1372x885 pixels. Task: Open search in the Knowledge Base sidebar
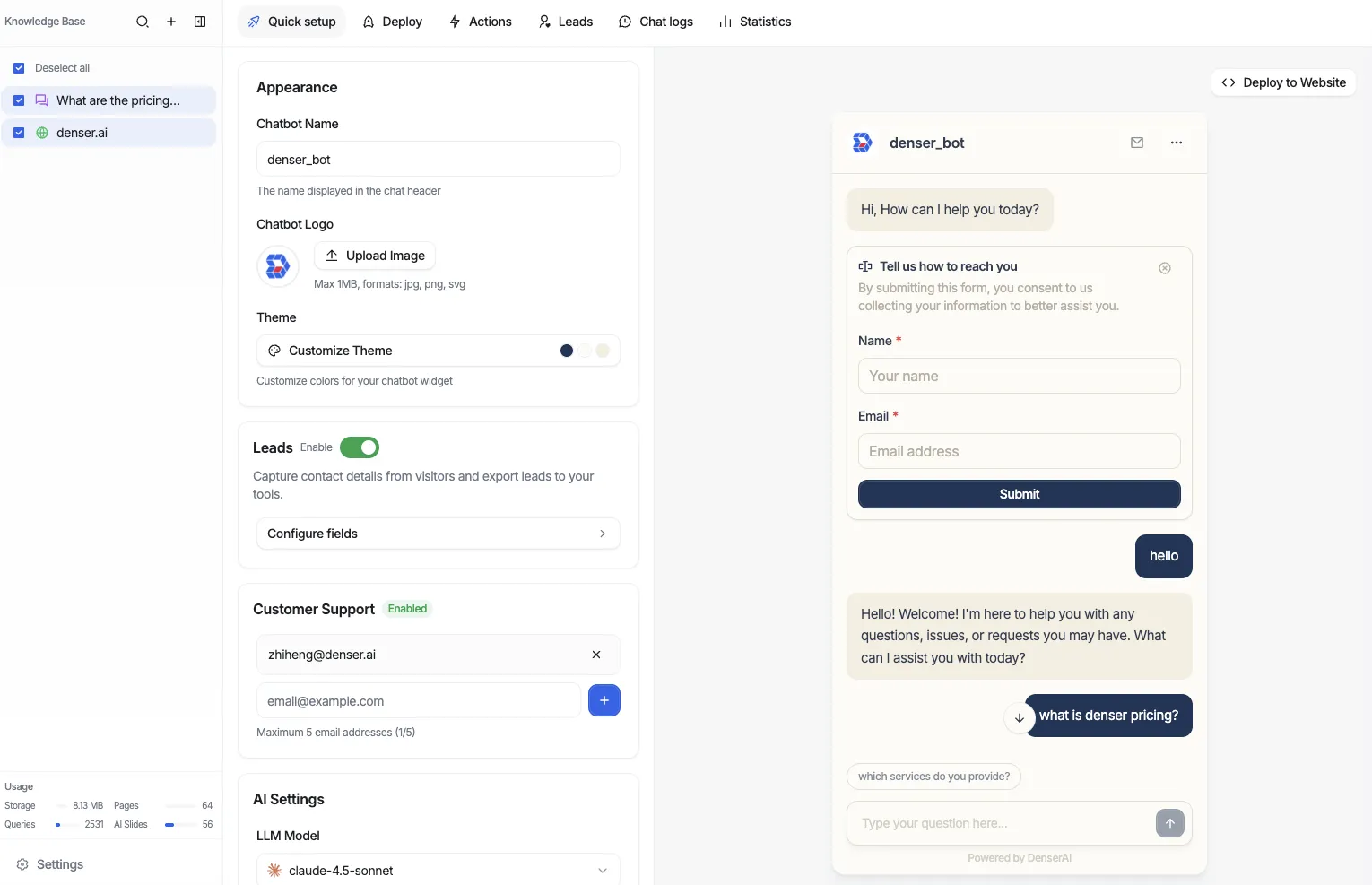[x=142, y=22]
